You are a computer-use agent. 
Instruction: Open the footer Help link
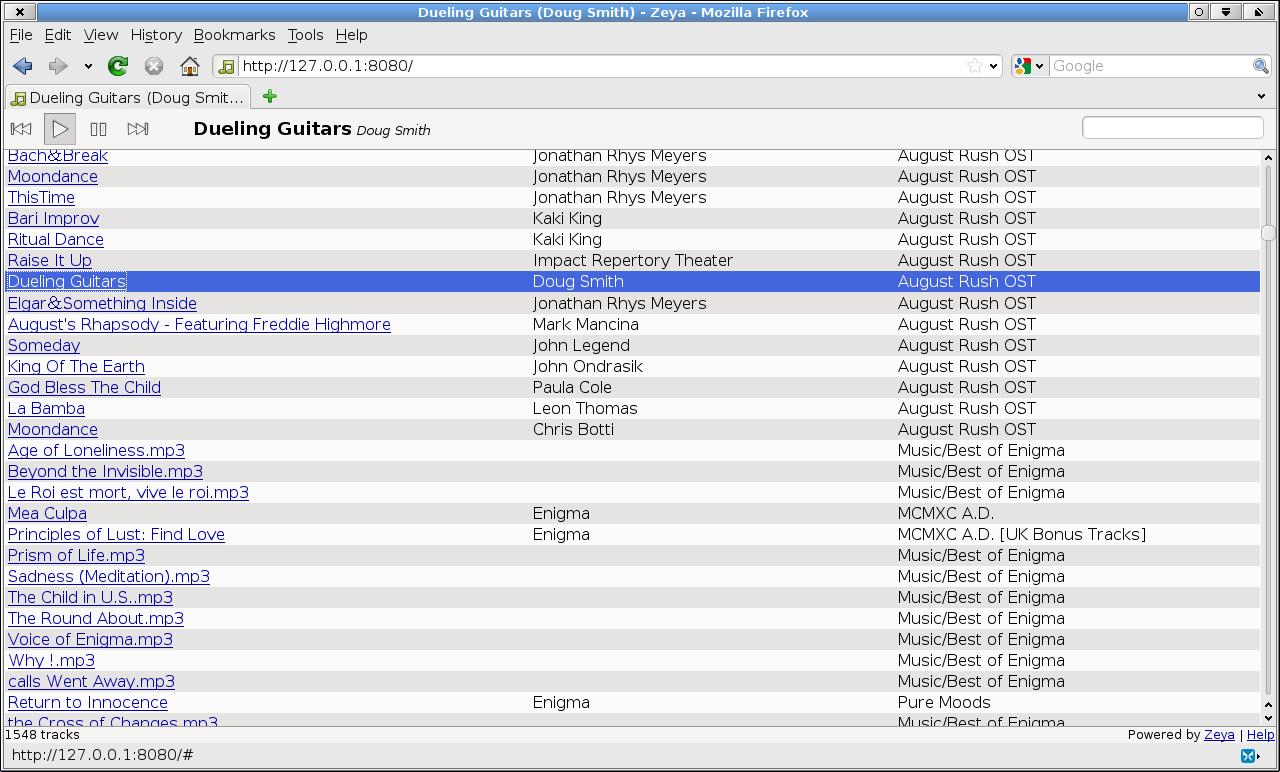pos(1260,735)
